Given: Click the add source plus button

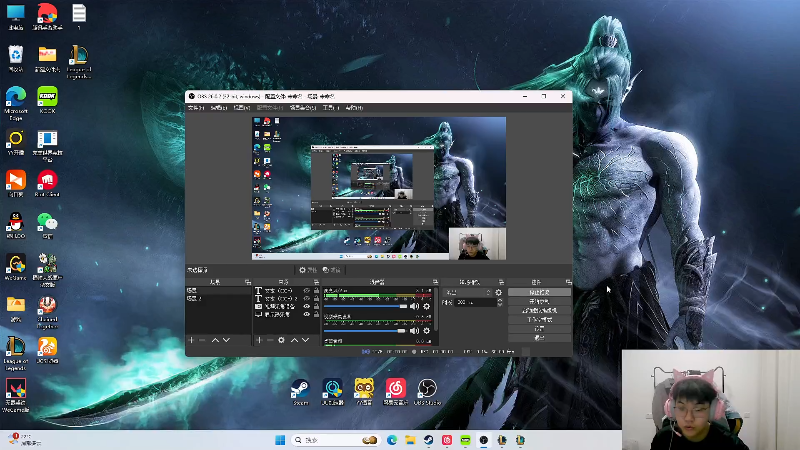Looking at the screenshot, I should pos(259,340).
